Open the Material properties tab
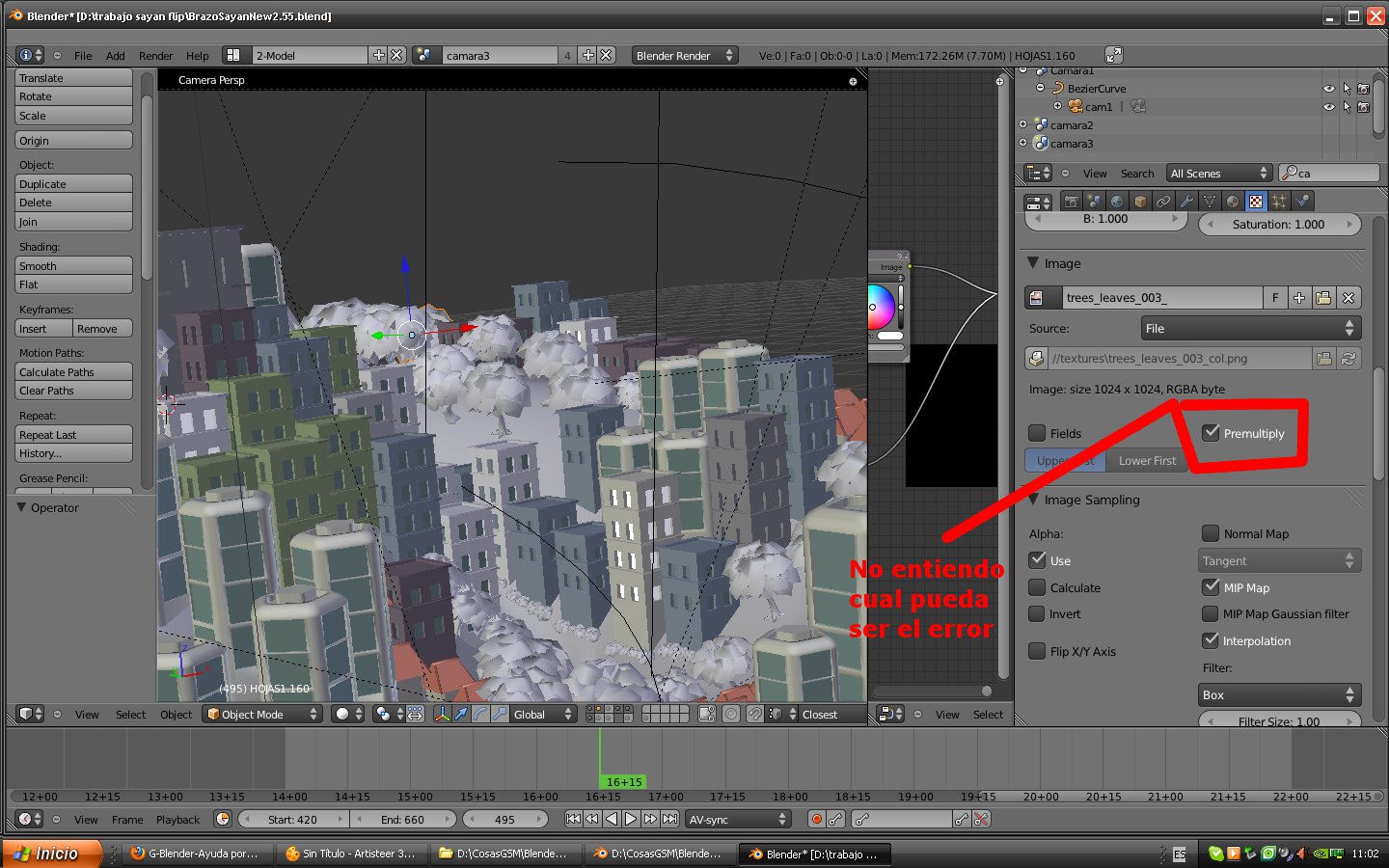The image size is (1389, 868). click(x=1233, y=202)
